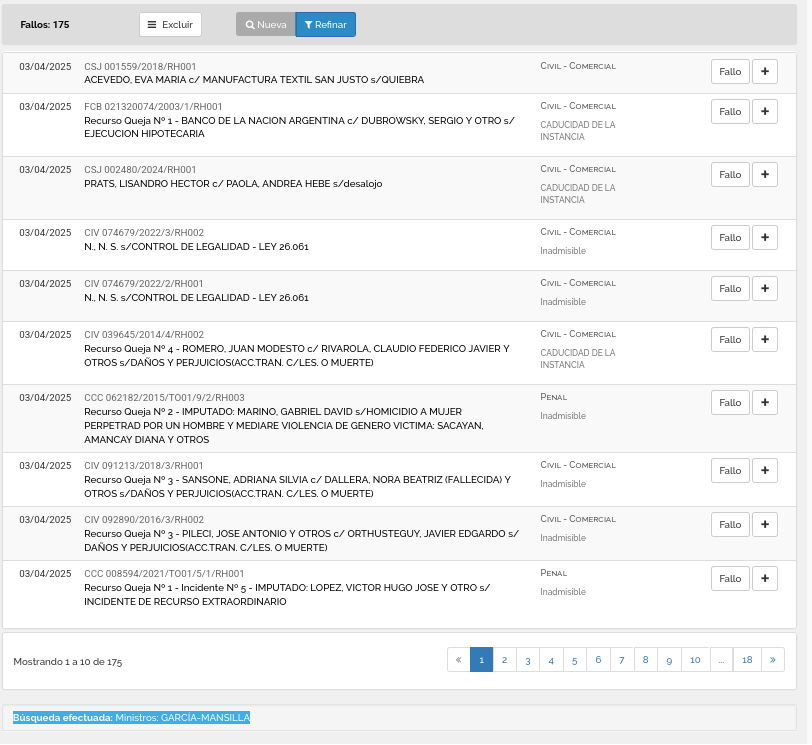Click Búsqueda efectuada: Ministros: GARCÍA-MANSILLA text
The width and height of the screenshot is (812, 745).
pos(132,718)
